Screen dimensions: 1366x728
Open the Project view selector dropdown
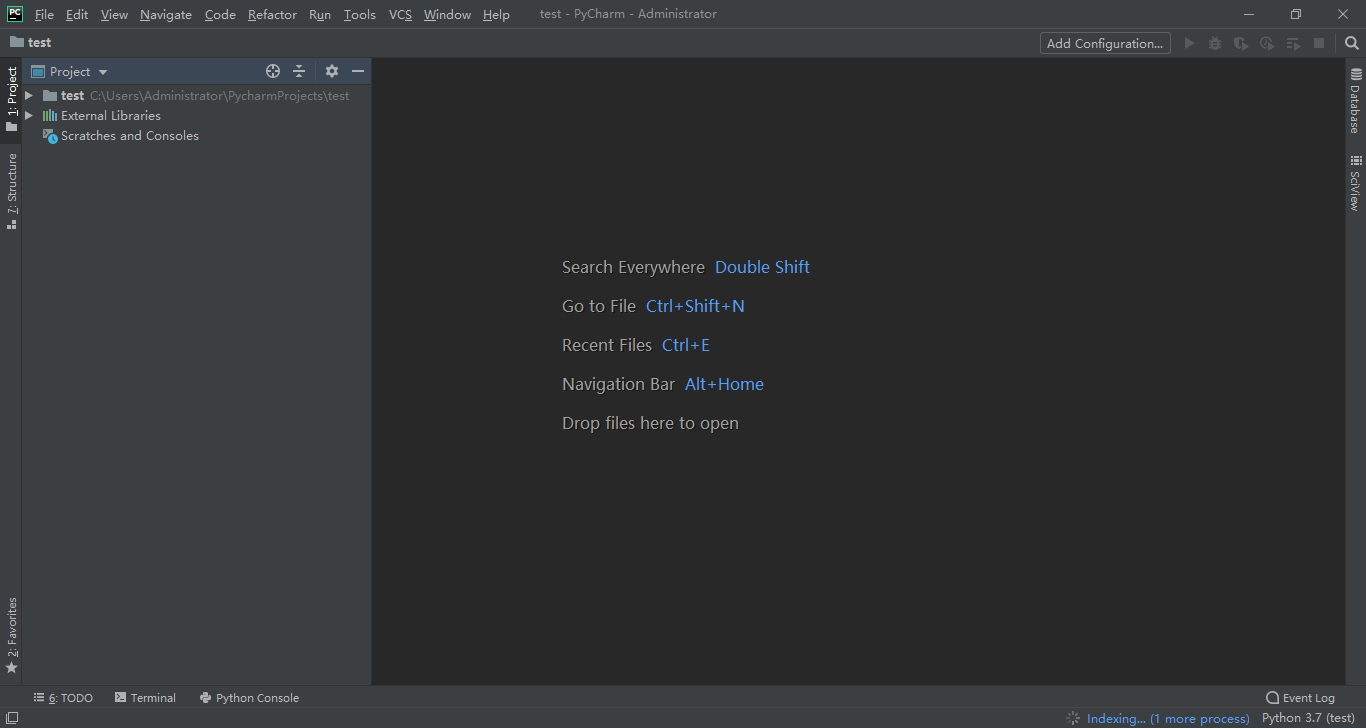(x=69, y=71)
